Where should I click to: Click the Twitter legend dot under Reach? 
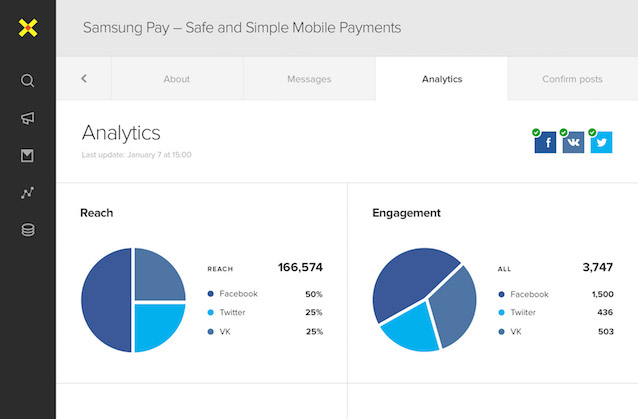click(x=210, y=312)
